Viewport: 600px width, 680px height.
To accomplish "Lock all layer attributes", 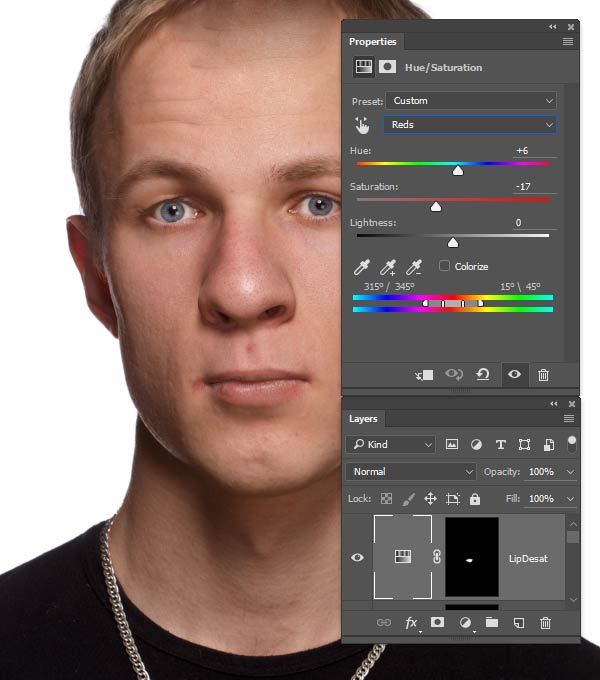I will (x=475, y=499).
